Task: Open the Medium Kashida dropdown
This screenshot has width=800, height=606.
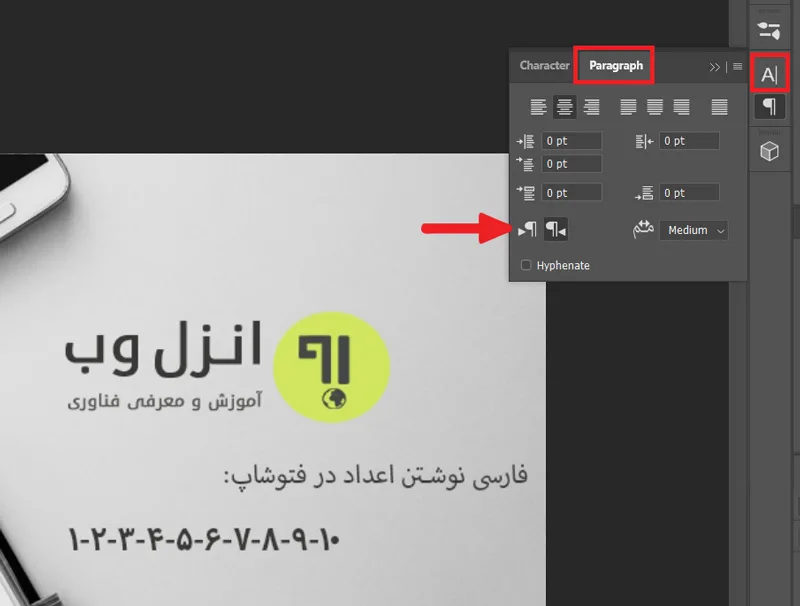Action: pos(693,231)
